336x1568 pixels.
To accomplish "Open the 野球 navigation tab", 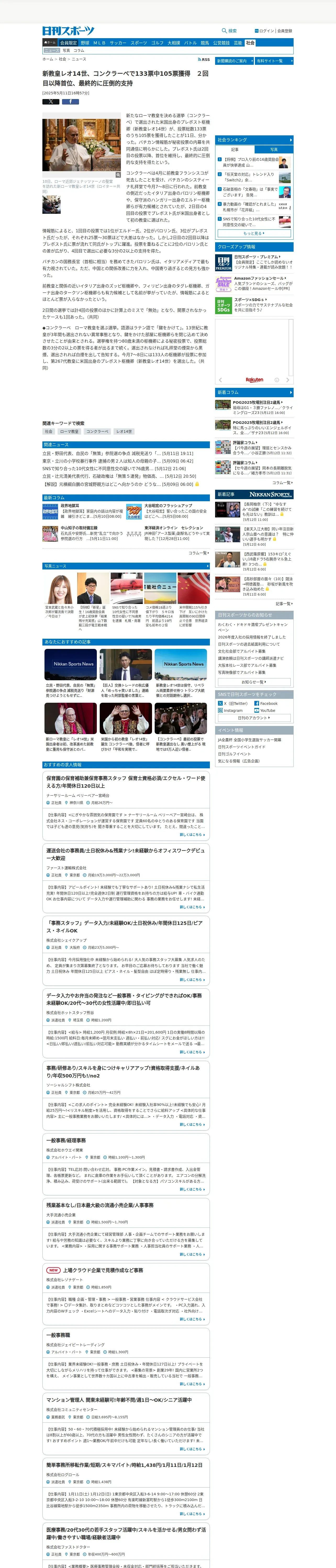I will [x=85, y=43].
